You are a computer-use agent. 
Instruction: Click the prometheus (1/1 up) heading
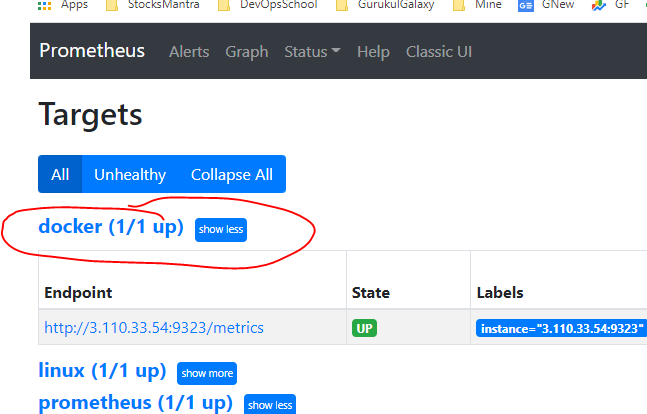(x=136, y=402)
